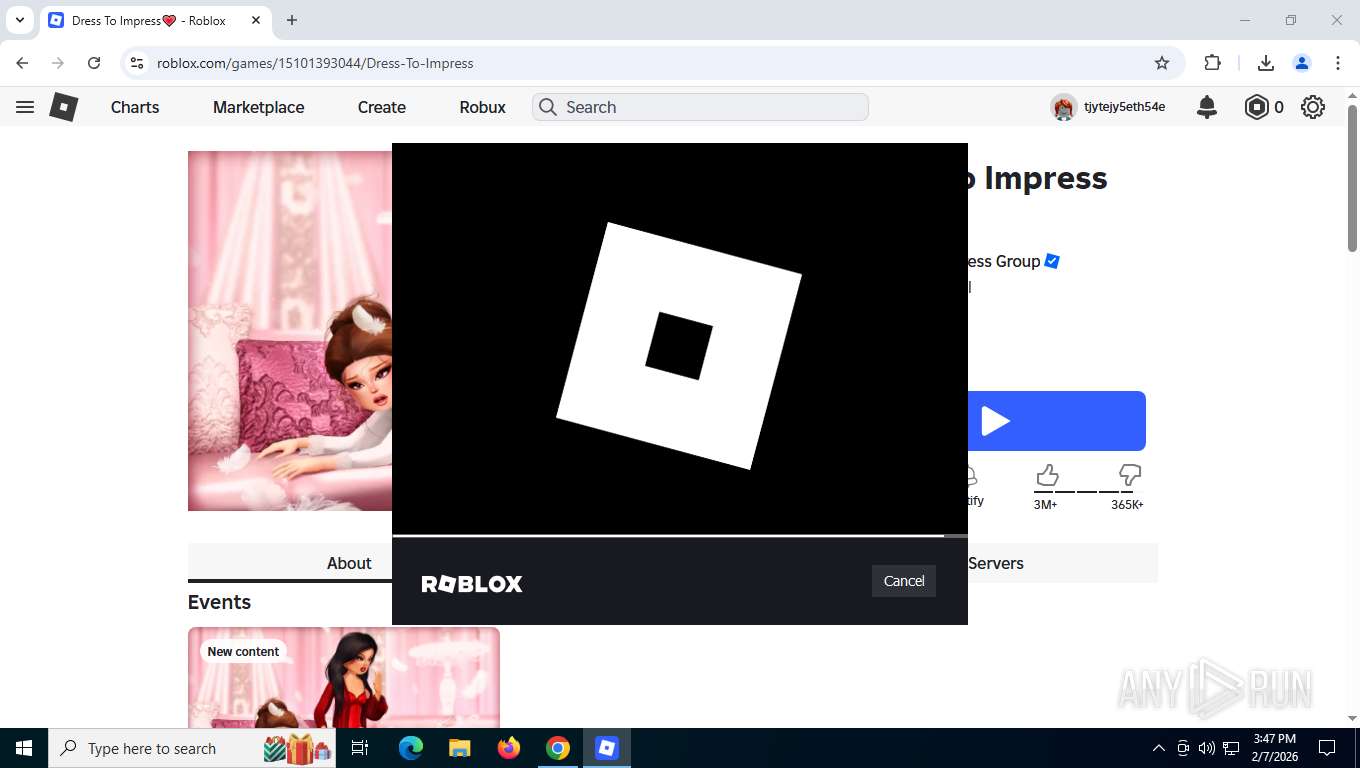Close the Dress To Impress browser tab
The height and width of the screenshot is (768, 1360).
click(256, 20)
